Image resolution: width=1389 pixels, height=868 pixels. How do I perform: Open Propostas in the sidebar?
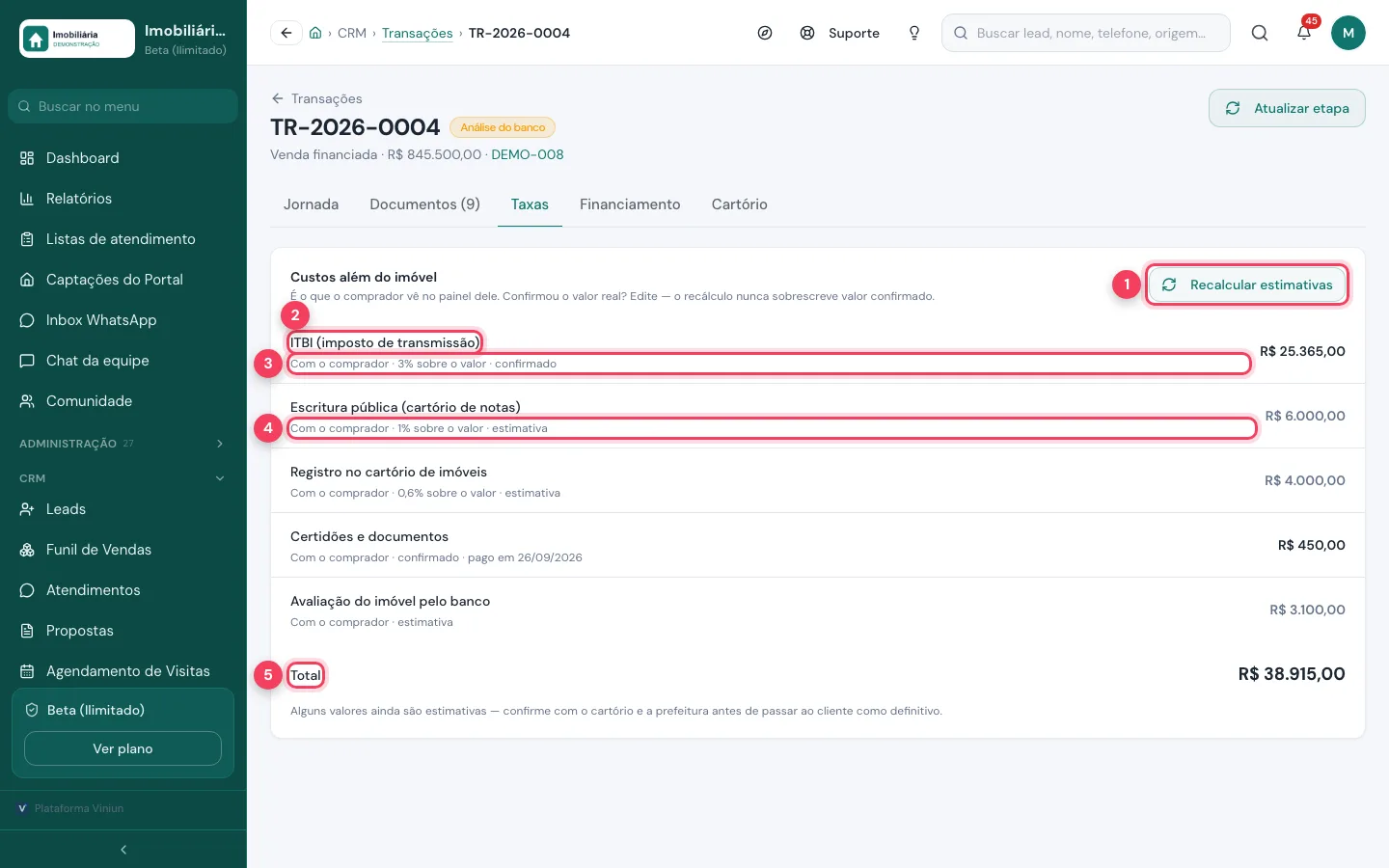[123, 631]
